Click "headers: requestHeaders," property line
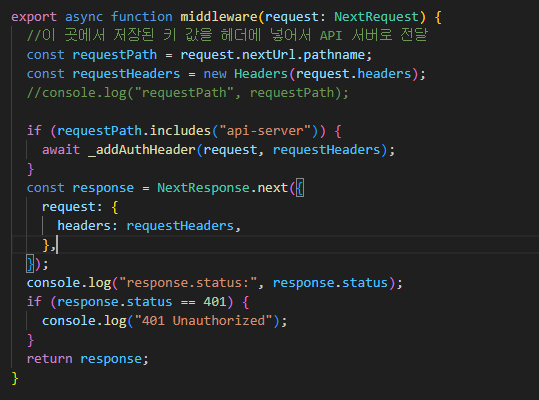This screenshot has width=539, height=400. tap(149, 226)
